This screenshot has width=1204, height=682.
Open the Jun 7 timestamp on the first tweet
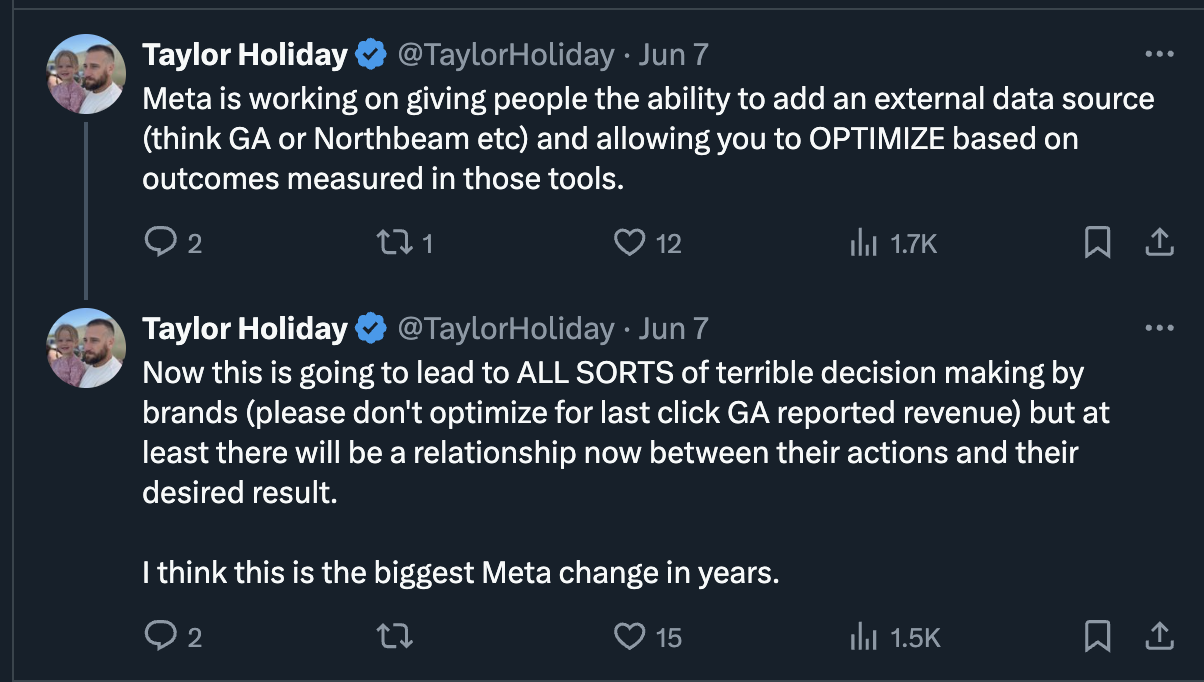coord(673,54)
